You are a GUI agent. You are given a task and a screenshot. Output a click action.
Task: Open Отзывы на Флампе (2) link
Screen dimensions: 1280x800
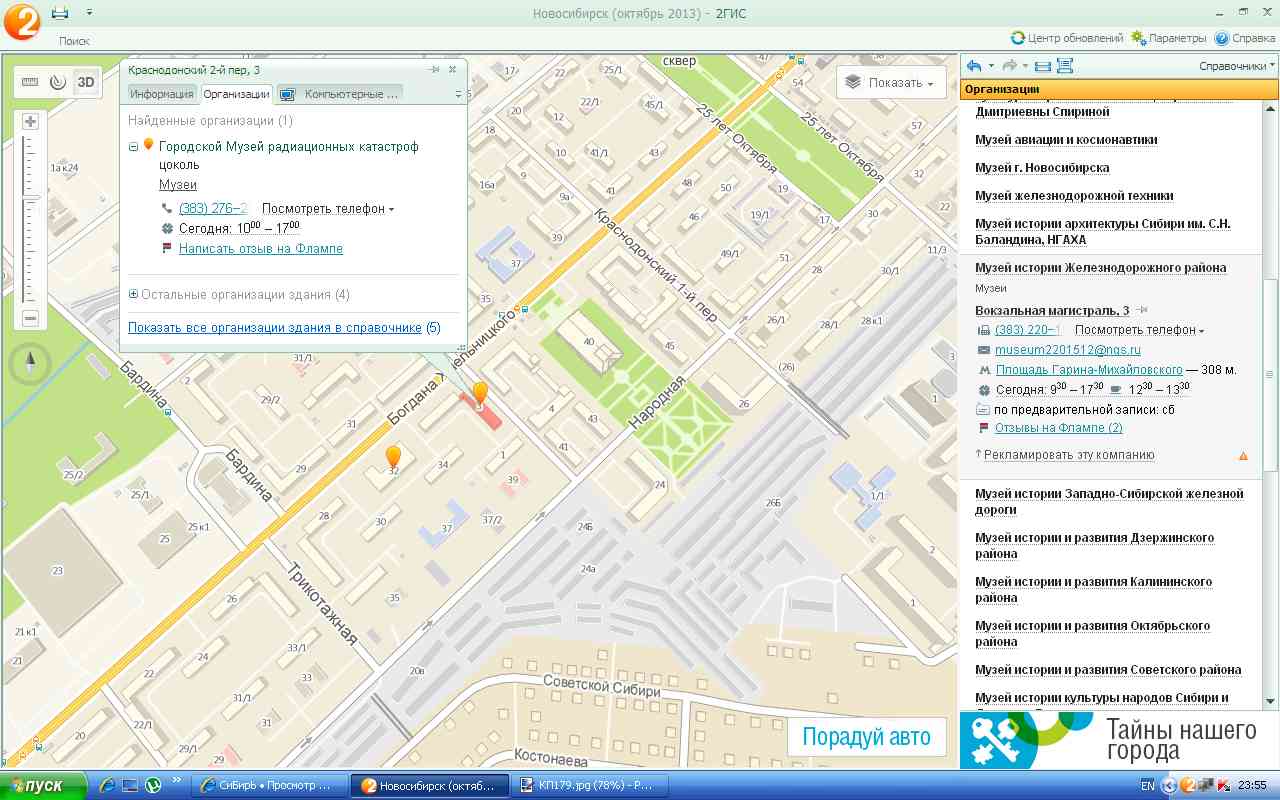[1059, 428]
